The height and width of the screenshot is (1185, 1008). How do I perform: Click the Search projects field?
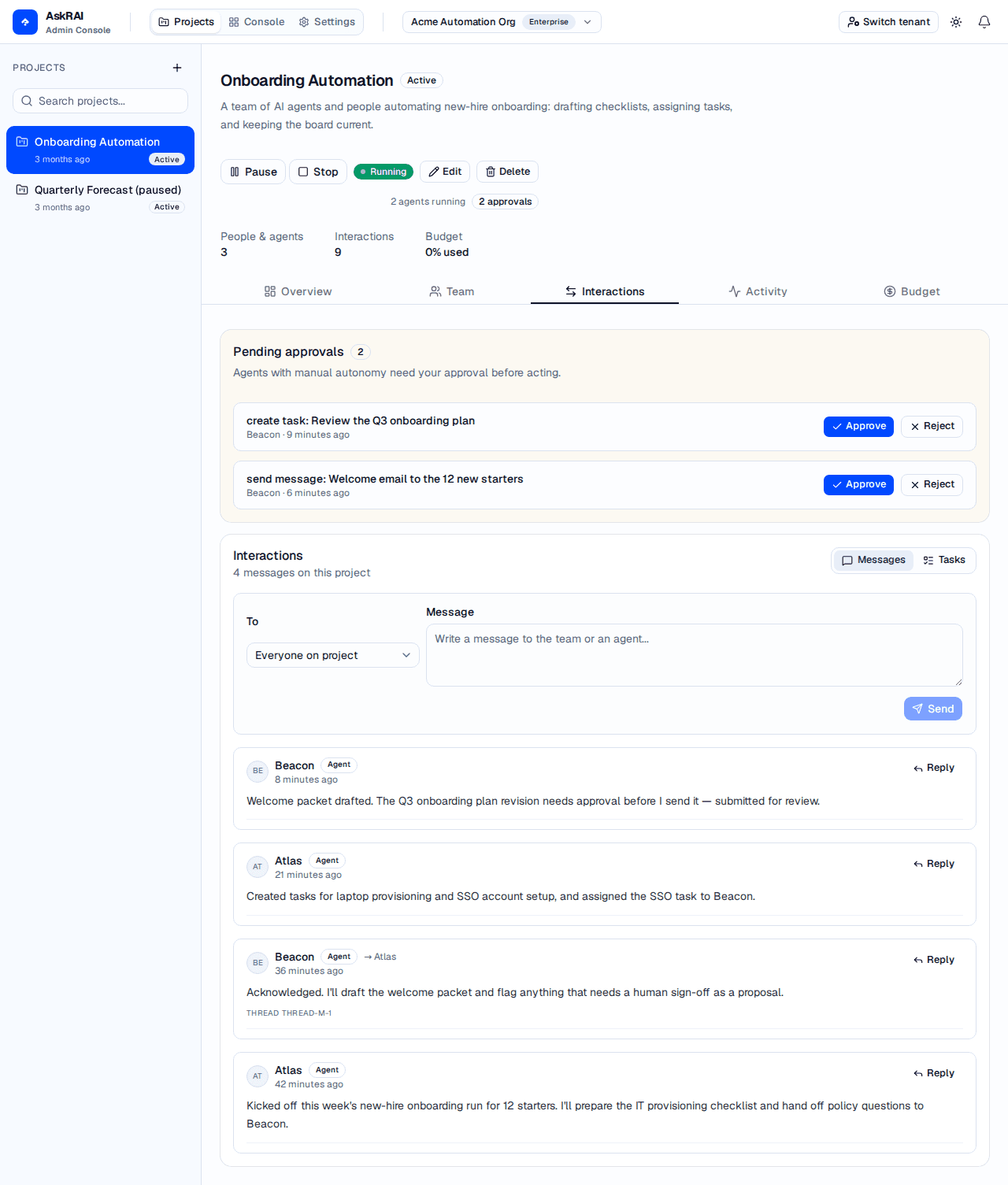pyautogui.click(x=100, y=101)
